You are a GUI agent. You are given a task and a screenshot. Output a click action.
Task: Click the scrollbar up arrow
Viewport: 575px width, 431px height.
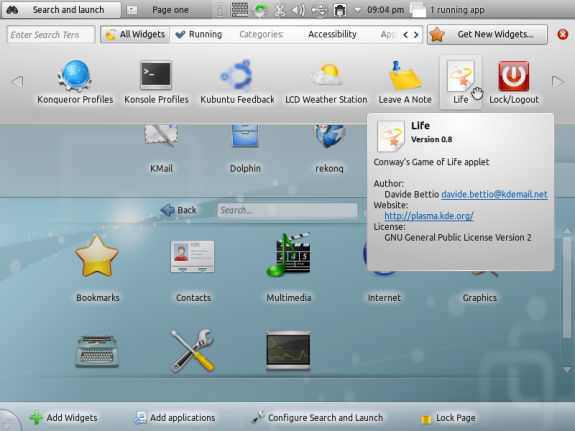(567, 231)
